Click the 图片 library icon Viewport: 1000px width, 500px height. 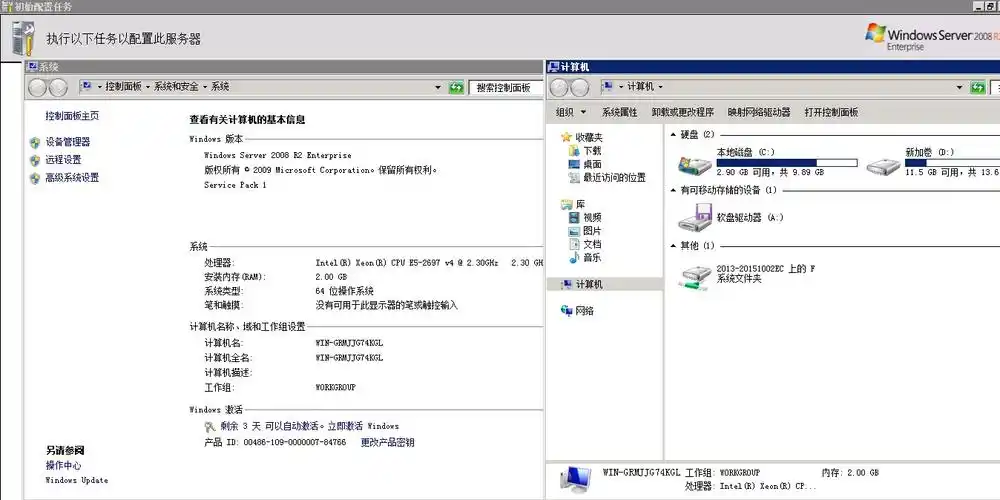[574, 231]
